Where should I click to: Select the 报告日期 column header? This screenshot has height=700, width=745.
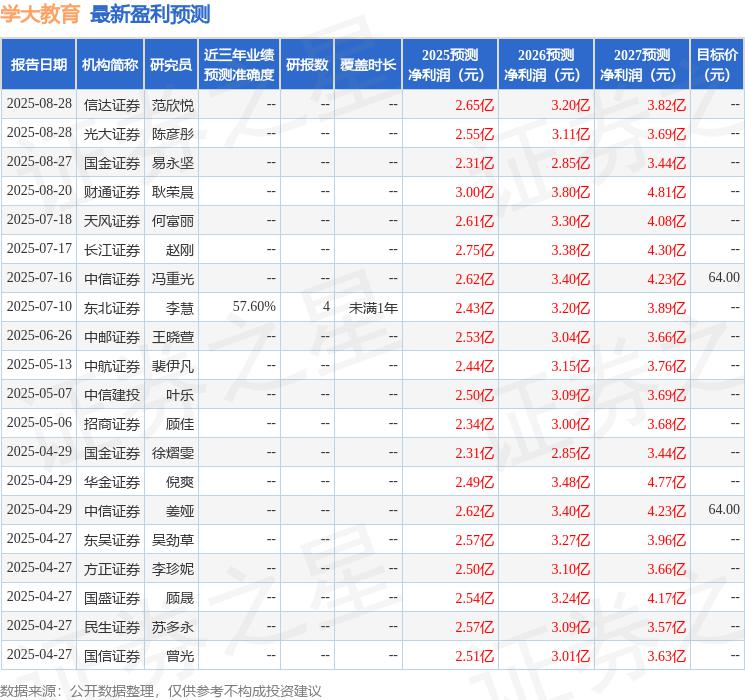38,65
